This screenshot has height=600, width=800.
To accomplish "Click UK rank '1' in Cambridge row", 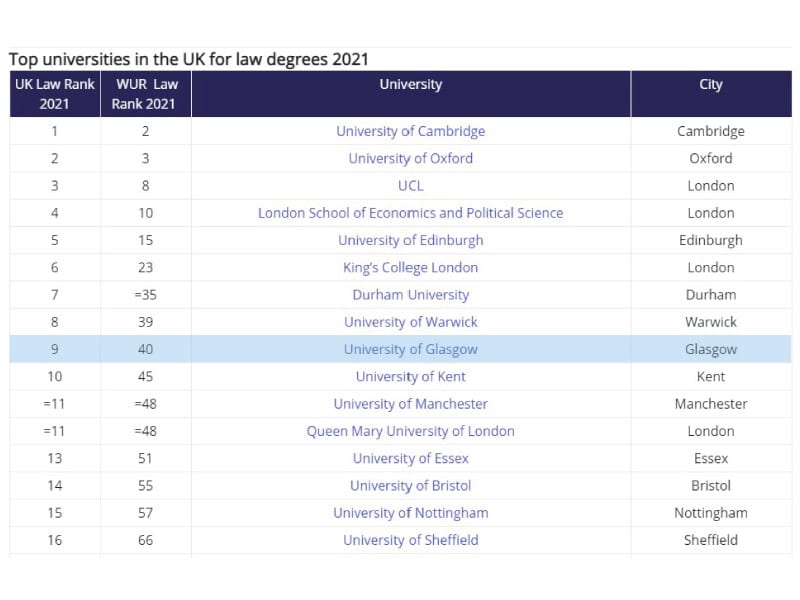I will click(55, 131).
